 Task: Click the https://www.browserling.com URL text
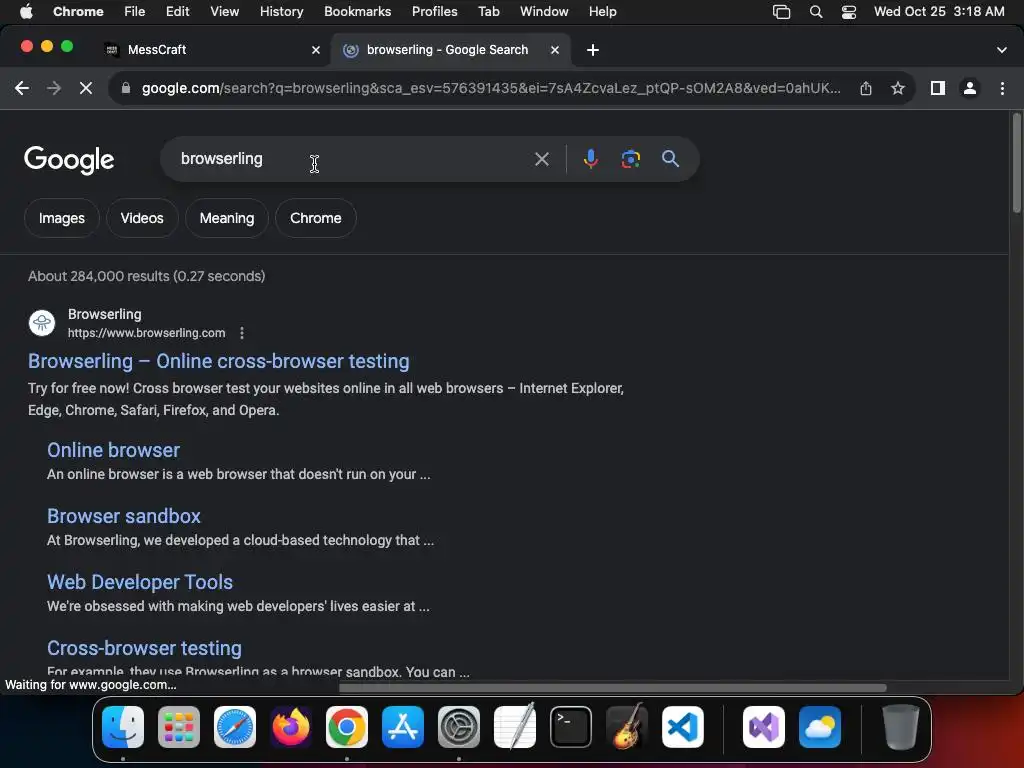tap(146, 333)
